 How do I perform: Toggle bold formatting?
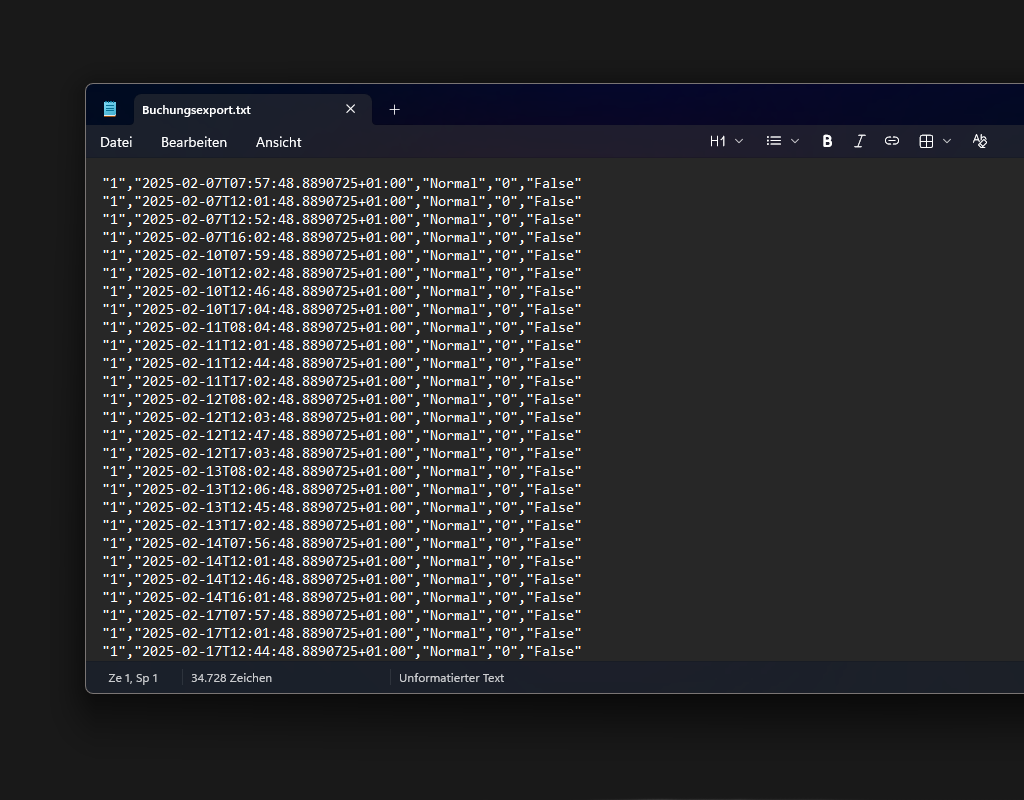[827, 142]
